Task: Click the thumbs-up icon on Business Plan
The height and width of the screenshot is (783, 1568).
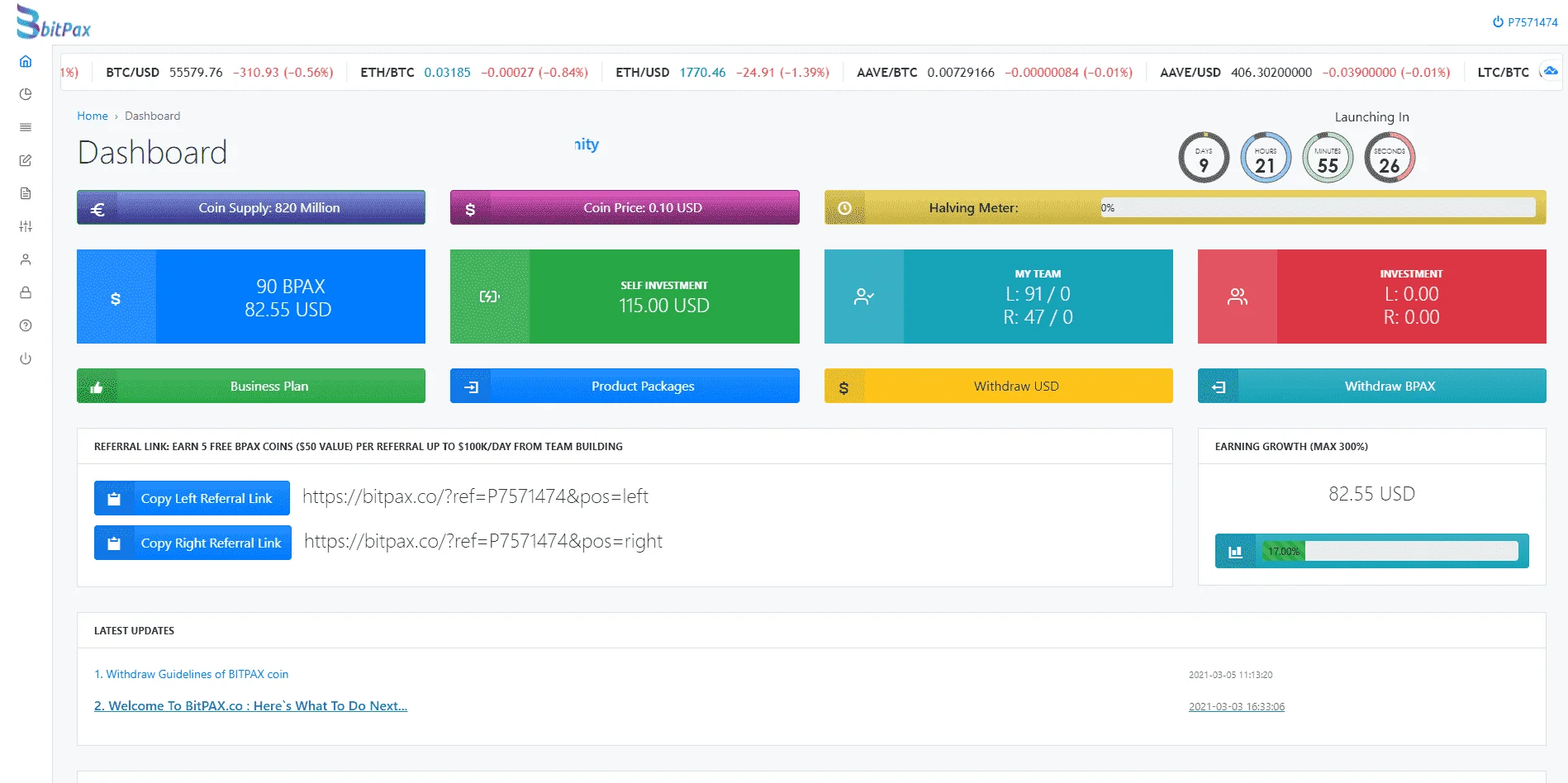Action: tap(97, 387)
